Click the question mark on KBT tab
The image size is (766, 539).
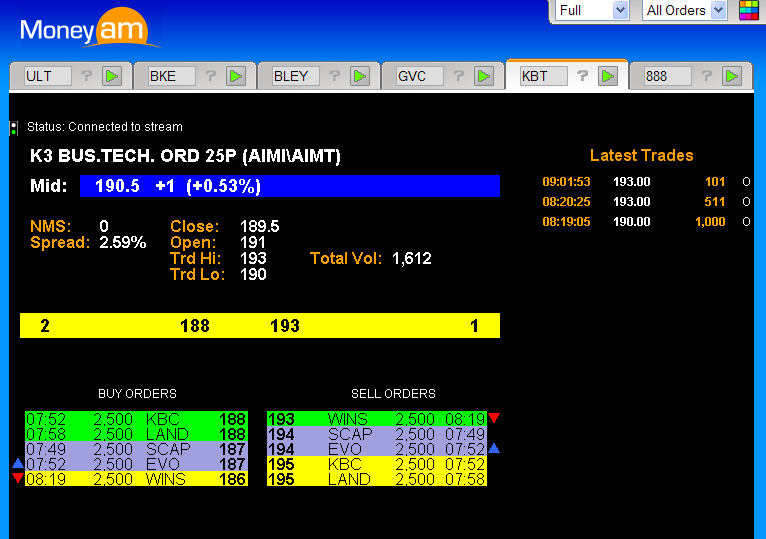(x=583, y=76)
